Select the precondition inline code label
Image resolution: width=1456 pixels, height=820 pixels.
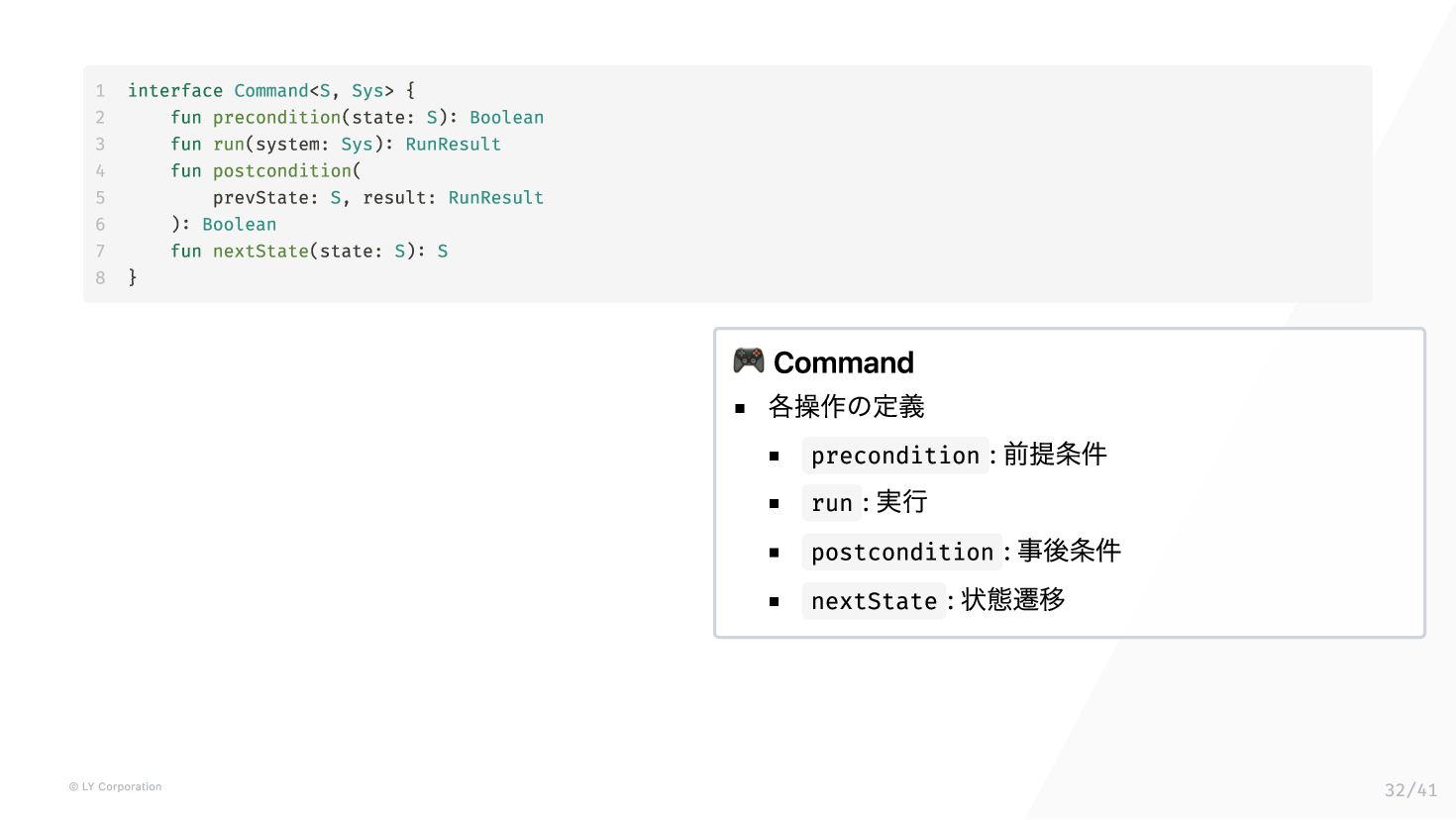(895, 456)
